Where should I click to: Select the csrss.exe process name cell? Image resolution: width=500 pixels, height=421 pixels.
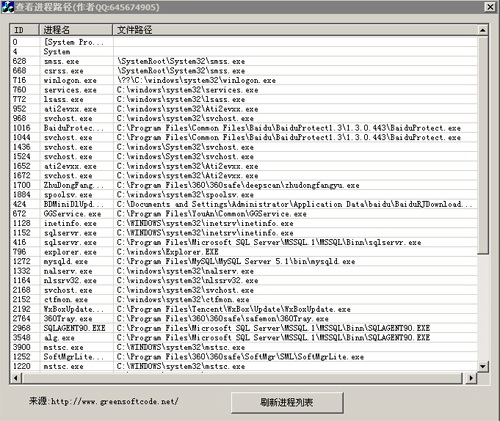point(64,71)
